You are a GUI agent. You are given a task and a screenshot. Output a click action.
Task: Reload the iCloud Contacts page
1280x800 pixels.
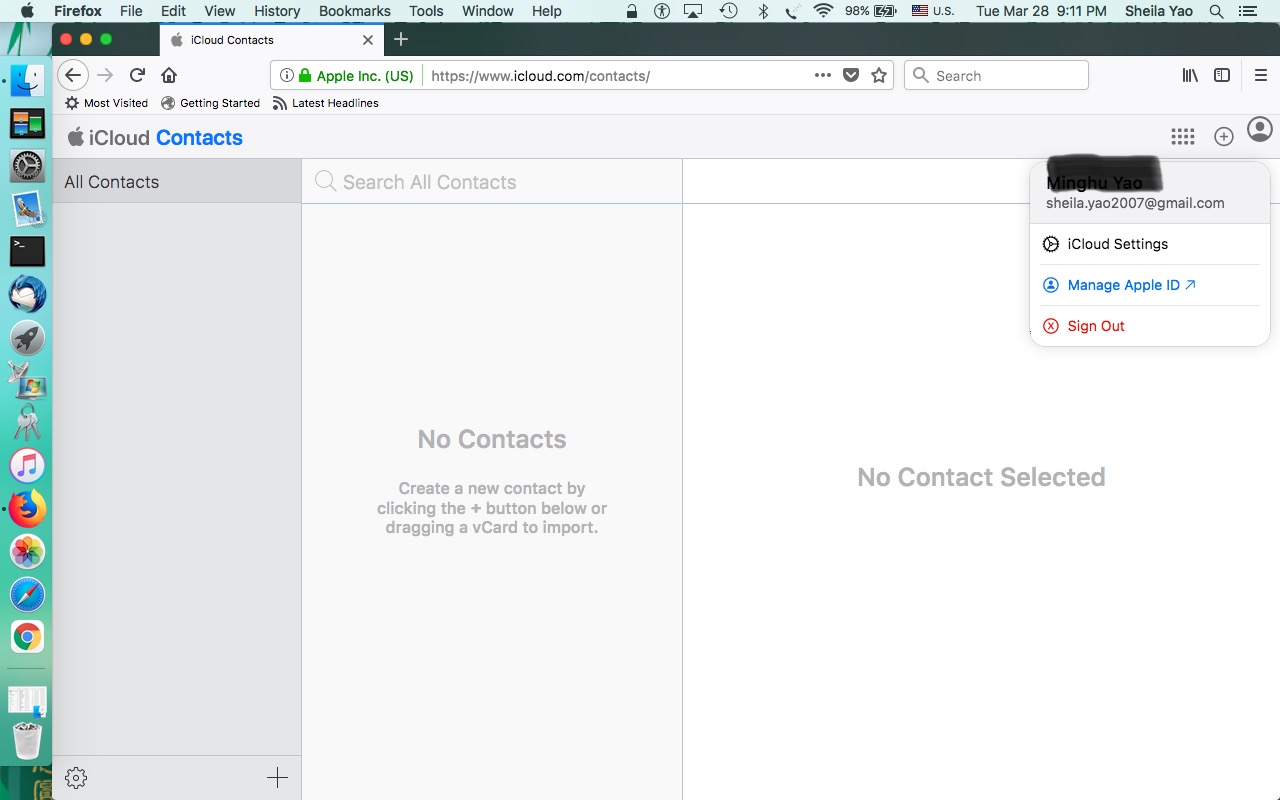click(138, 75)
